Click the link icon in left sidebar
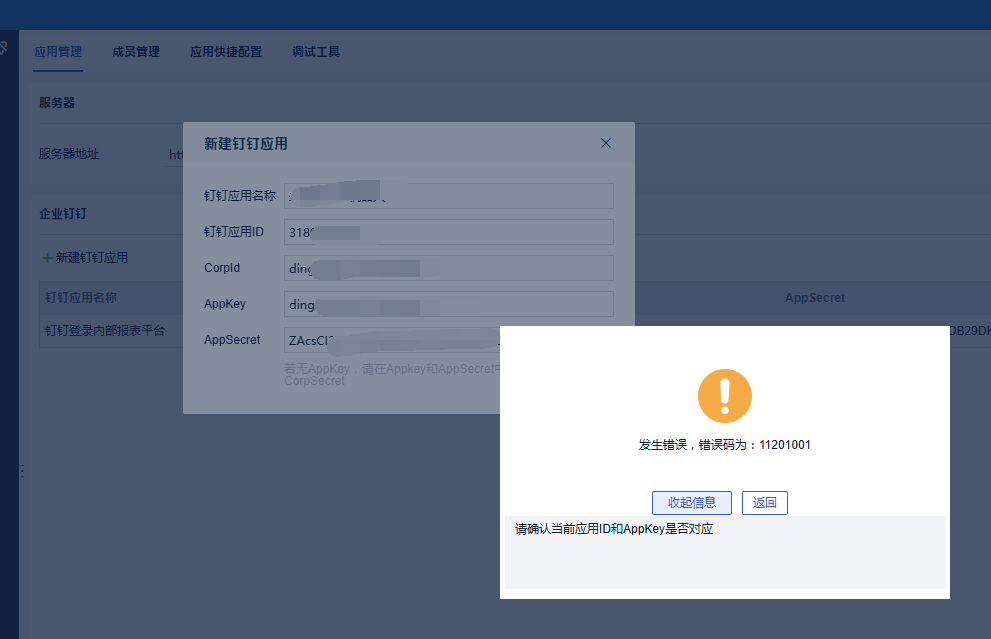 (x=3, y=48)
